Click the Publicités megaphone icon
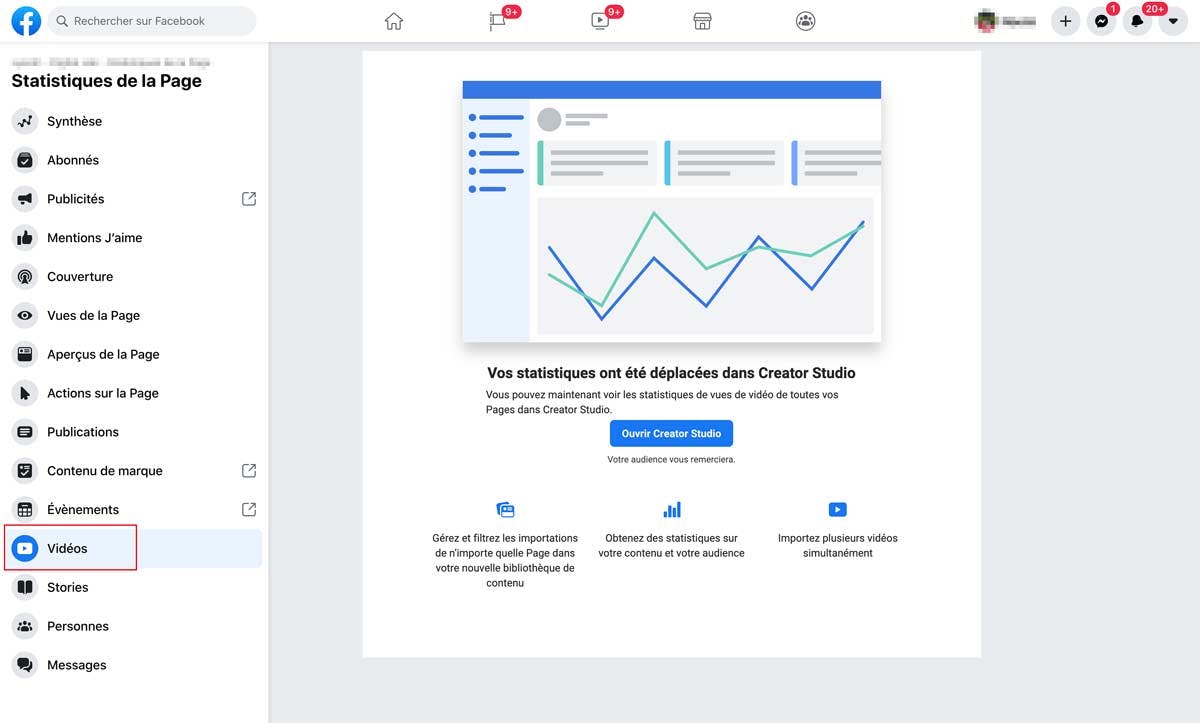1200x723 pixels. pos(25,199)
